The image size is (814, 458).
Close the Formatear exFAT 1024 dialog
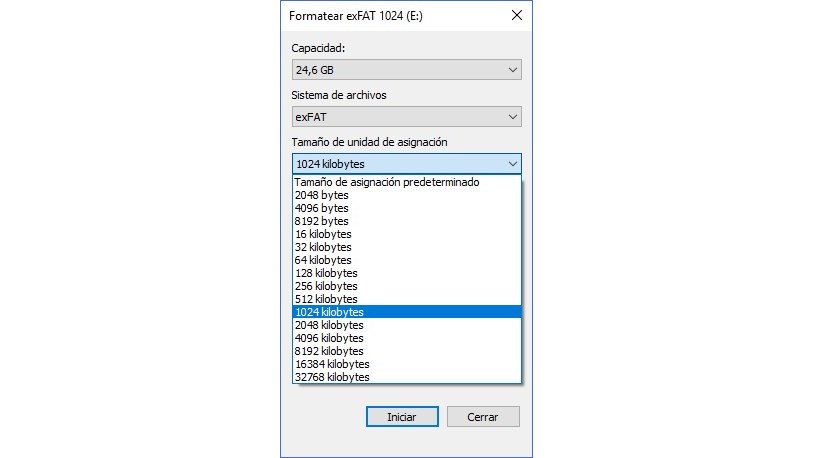[517, 16]
